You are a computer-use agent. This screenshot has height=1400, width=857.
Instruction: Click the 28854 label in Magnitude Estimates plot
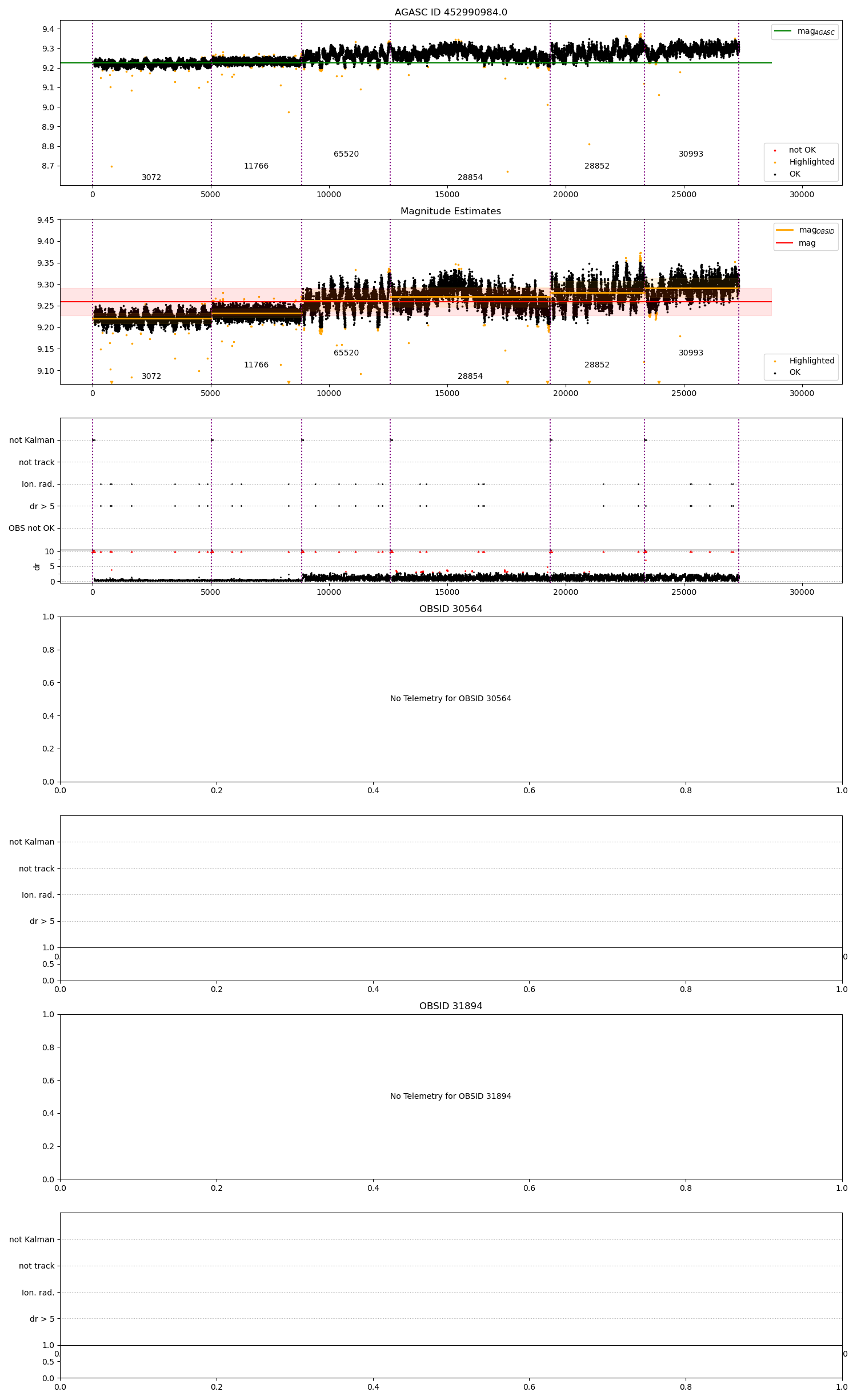pos(470,376)
